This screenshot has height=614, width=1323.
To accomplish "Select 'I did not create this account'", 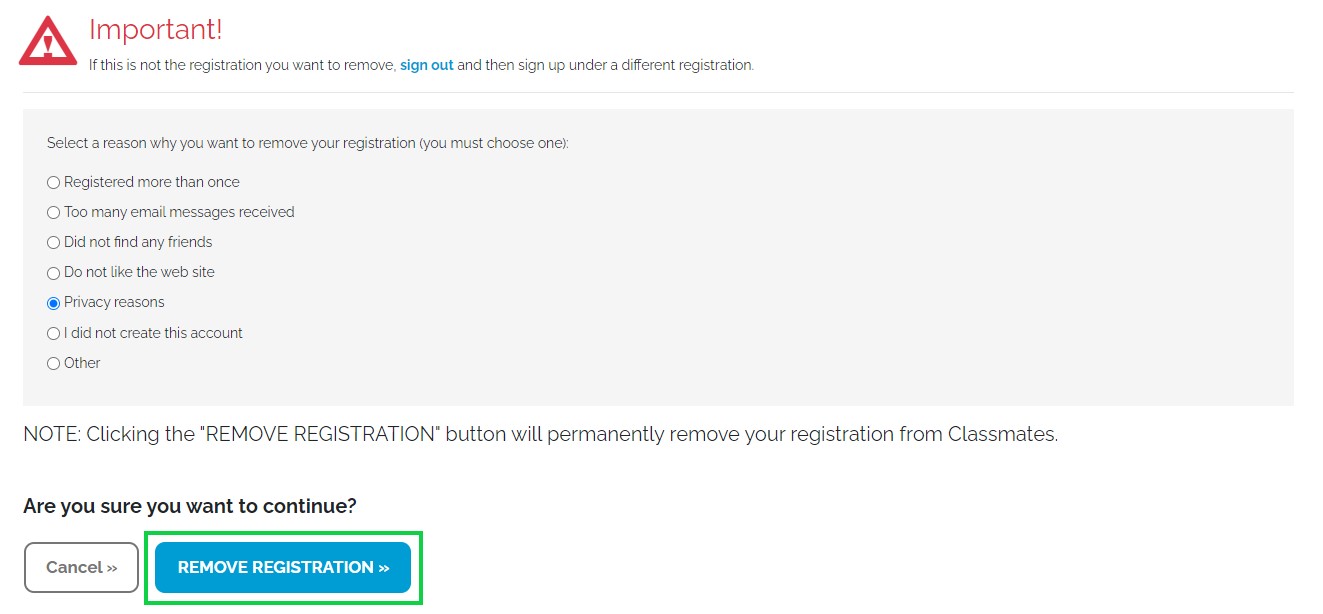I will tap(53, 332).
